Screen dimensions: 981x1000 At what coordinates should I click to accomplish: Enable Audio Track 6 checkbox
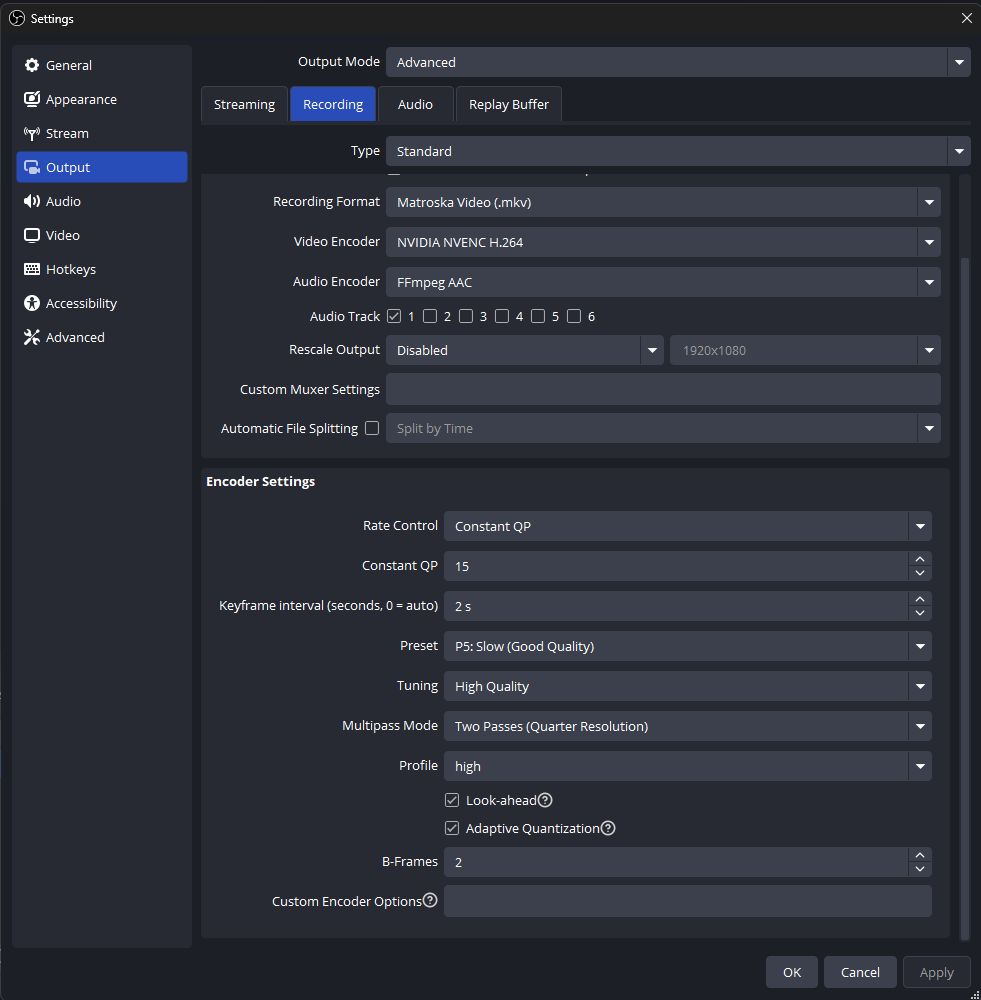[574, 316]
